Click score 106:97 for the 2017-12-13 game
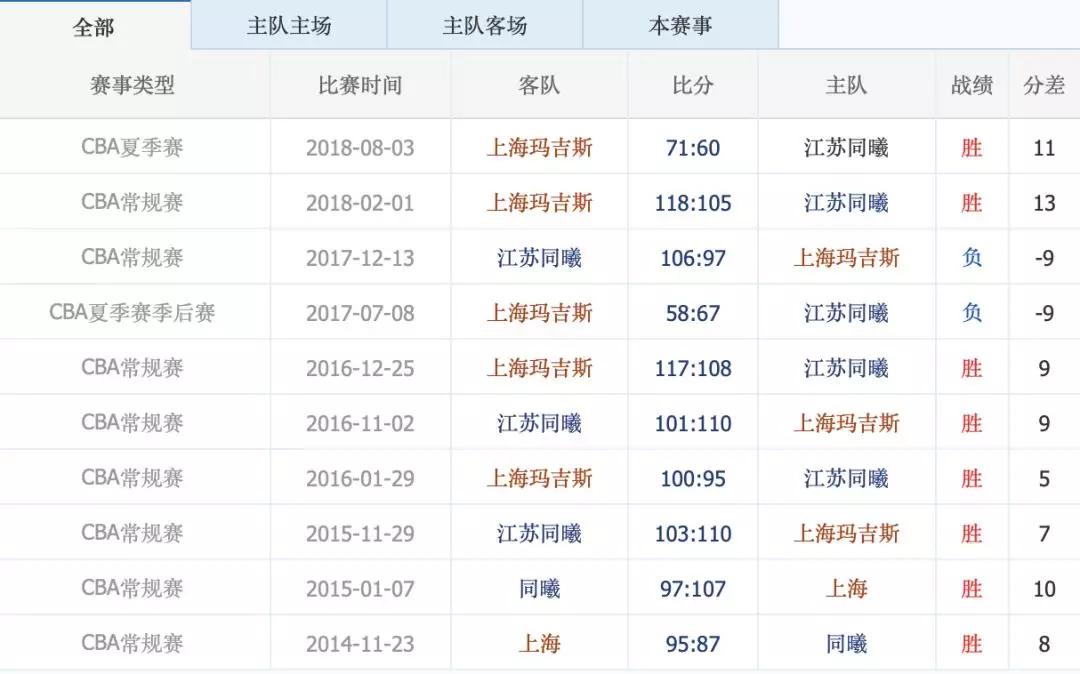The image size is (1080, 674). coord(693,258)
